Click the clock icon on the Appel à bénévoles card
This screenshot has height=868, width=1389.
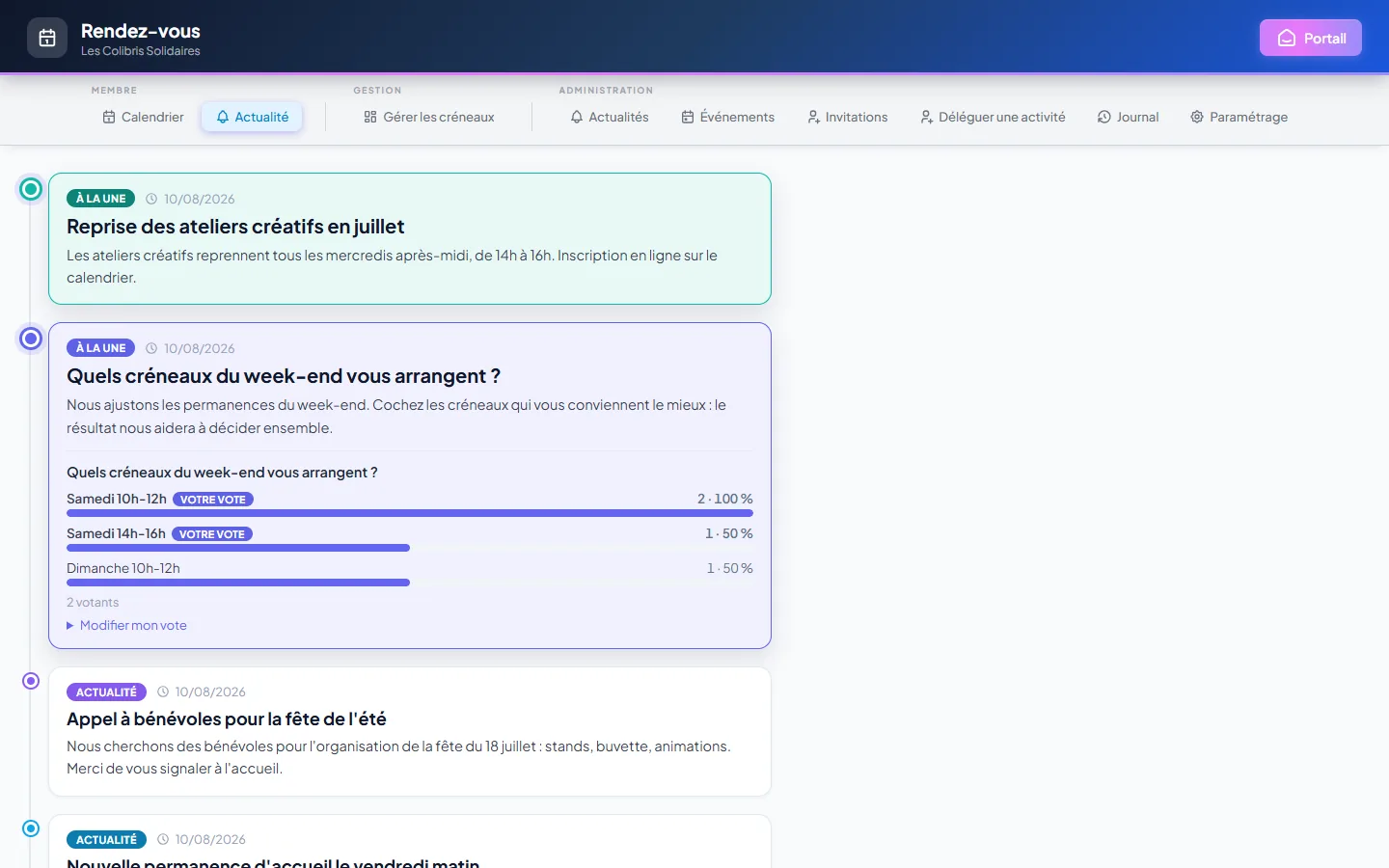pyautogui.click(x=163, y=692)
